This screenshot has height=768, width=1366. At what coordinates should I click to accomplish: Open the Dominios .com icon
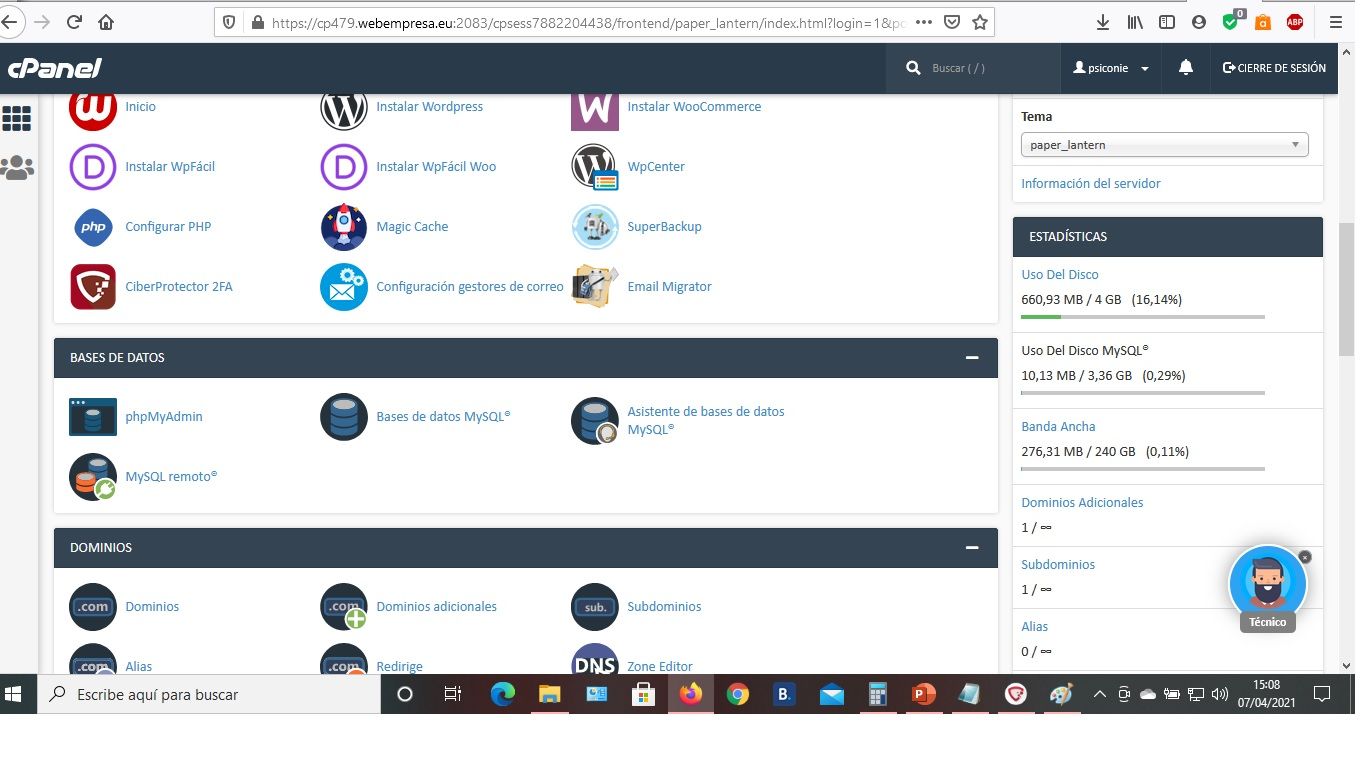pyautogui.click(x=93, y=607)
